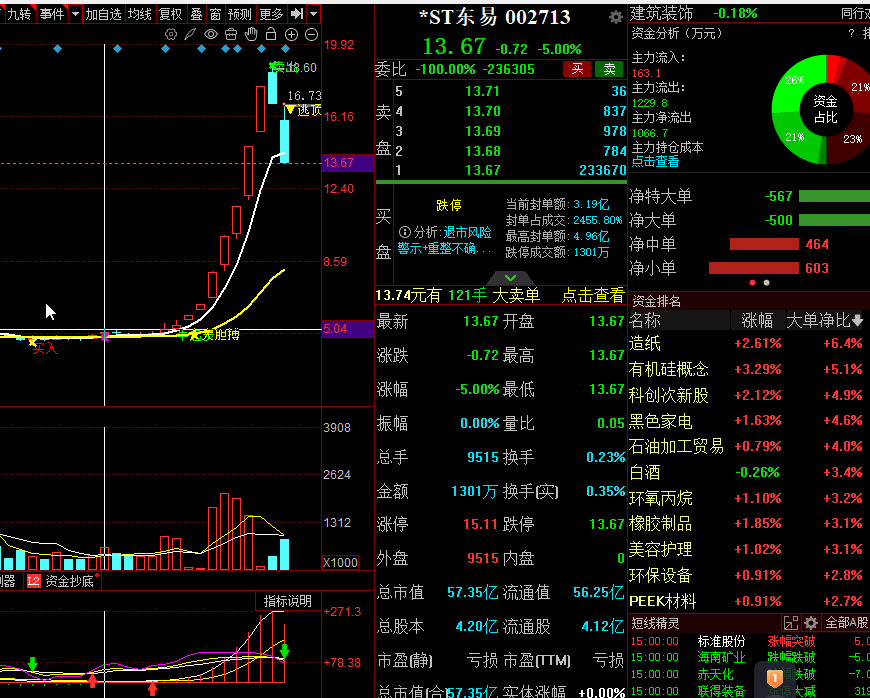The width and height of the screenshot is (870, 698).
Task: Select second page dot under net order bars
Action: [766, 282]
